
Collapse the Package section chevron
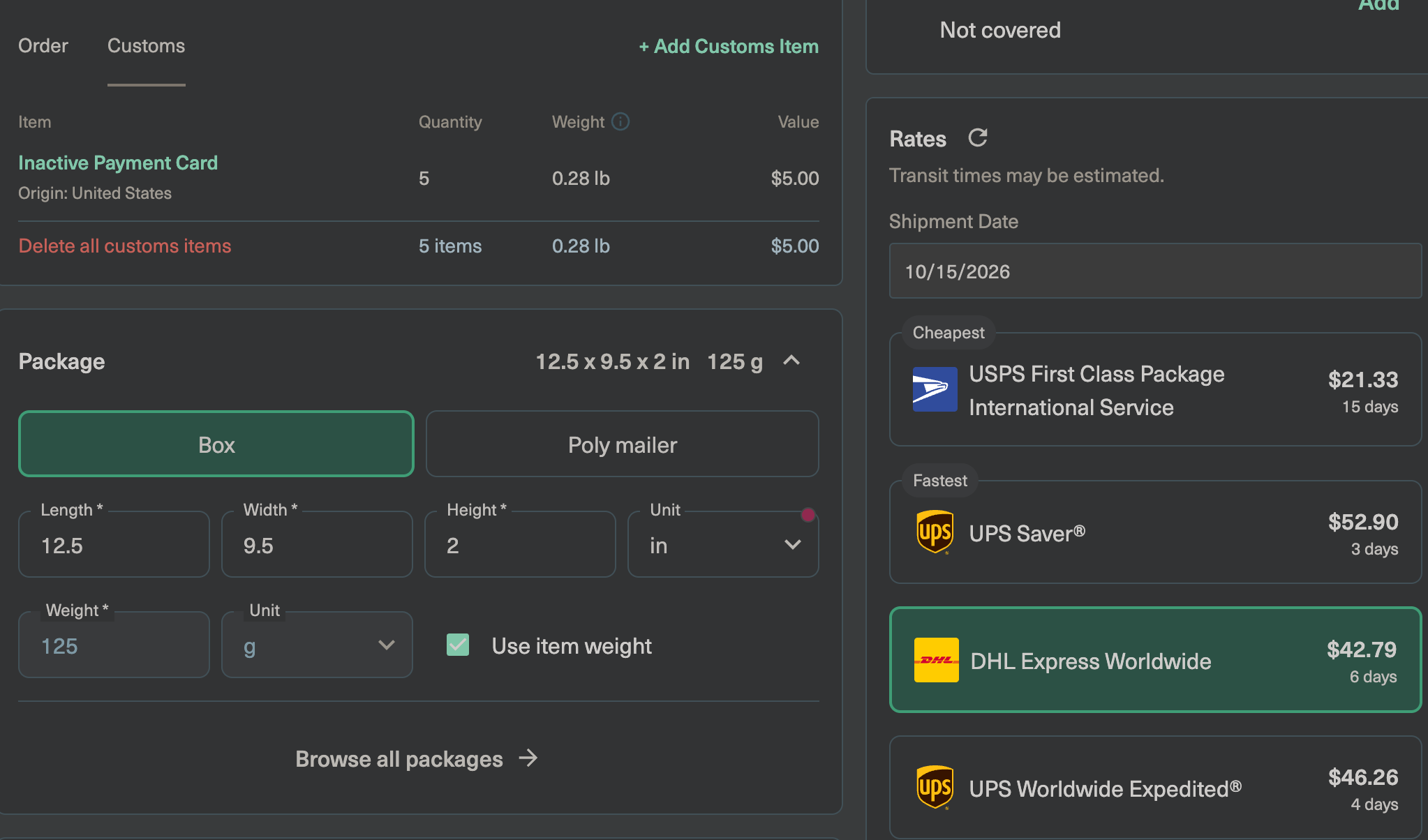[x=791, y=361]
